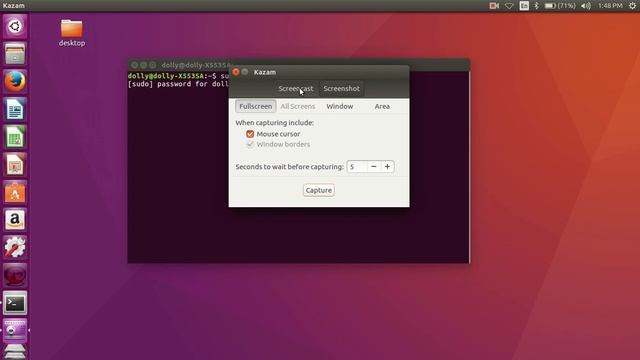Select All Screens capture mode
Screen dimensions: 640x360
pos(298,106)
